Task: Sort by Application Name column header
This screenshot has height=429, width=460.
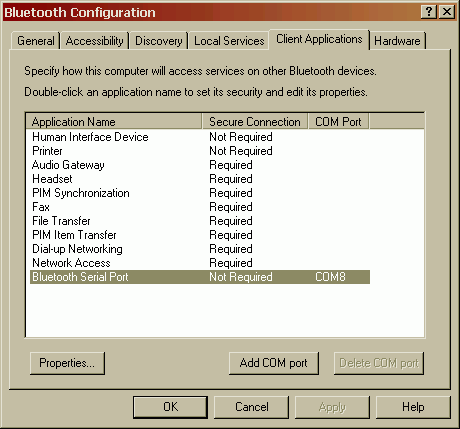Action: pos(114,122)
